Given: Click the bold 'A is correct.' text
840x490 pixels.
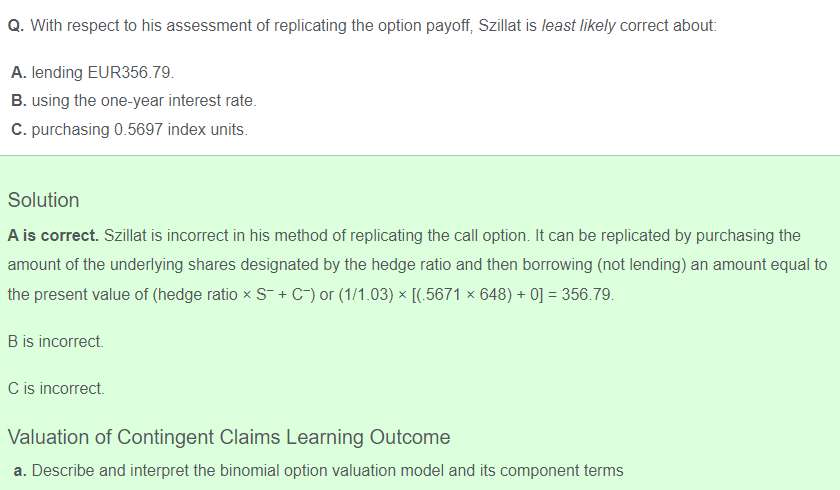Looking at the screenshot, I should [x=53, y=236].
